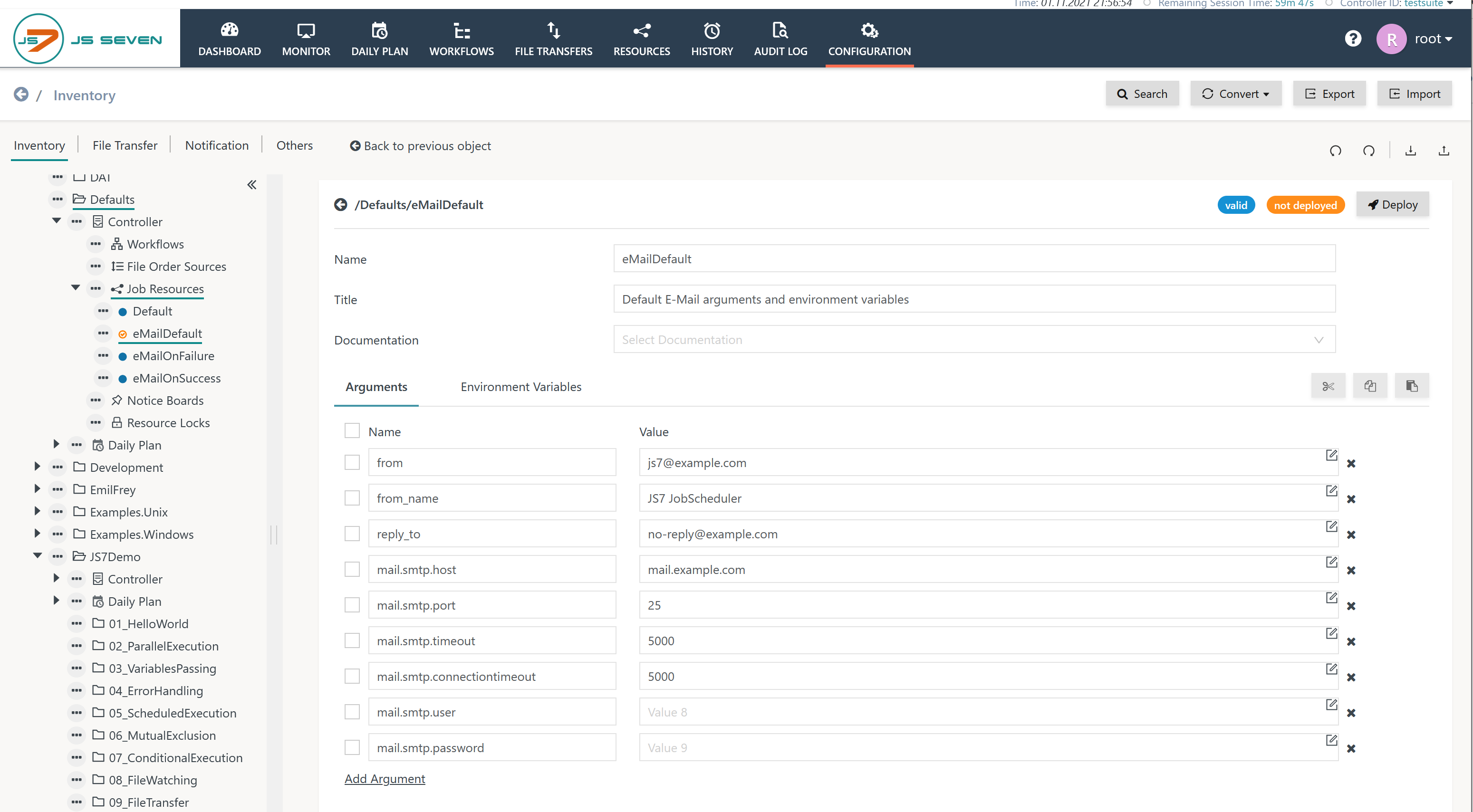Image resolution: width=1473 pixels, height=812 pixels.
Task: Open the Convert dropdown
Action: (1236, 94)
